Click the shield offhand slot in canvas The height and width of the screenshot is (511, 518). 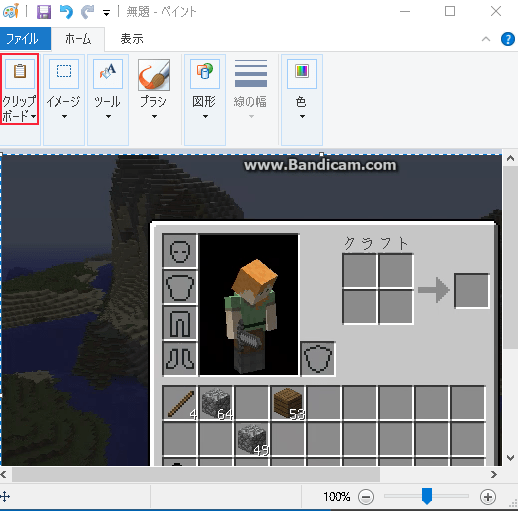[318, 359]
